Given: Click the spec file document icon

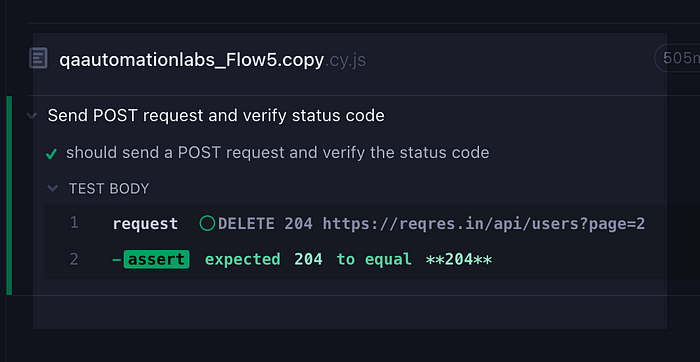Looking at the screenshot, I should 38,58.
